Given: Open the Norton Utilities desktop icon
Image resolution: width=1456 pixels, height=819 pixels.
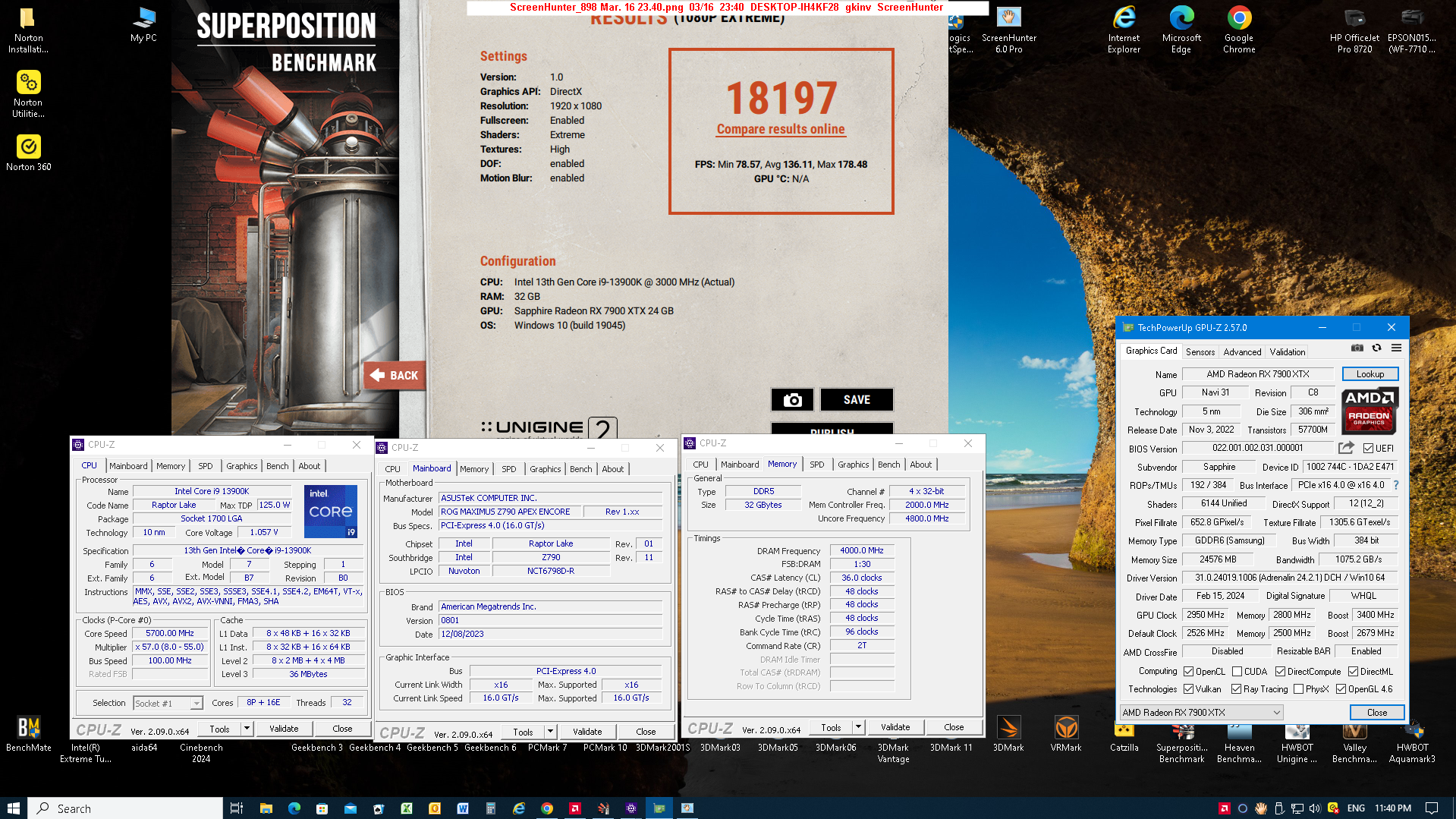Looking at the screenshot, I should (29, 94).
